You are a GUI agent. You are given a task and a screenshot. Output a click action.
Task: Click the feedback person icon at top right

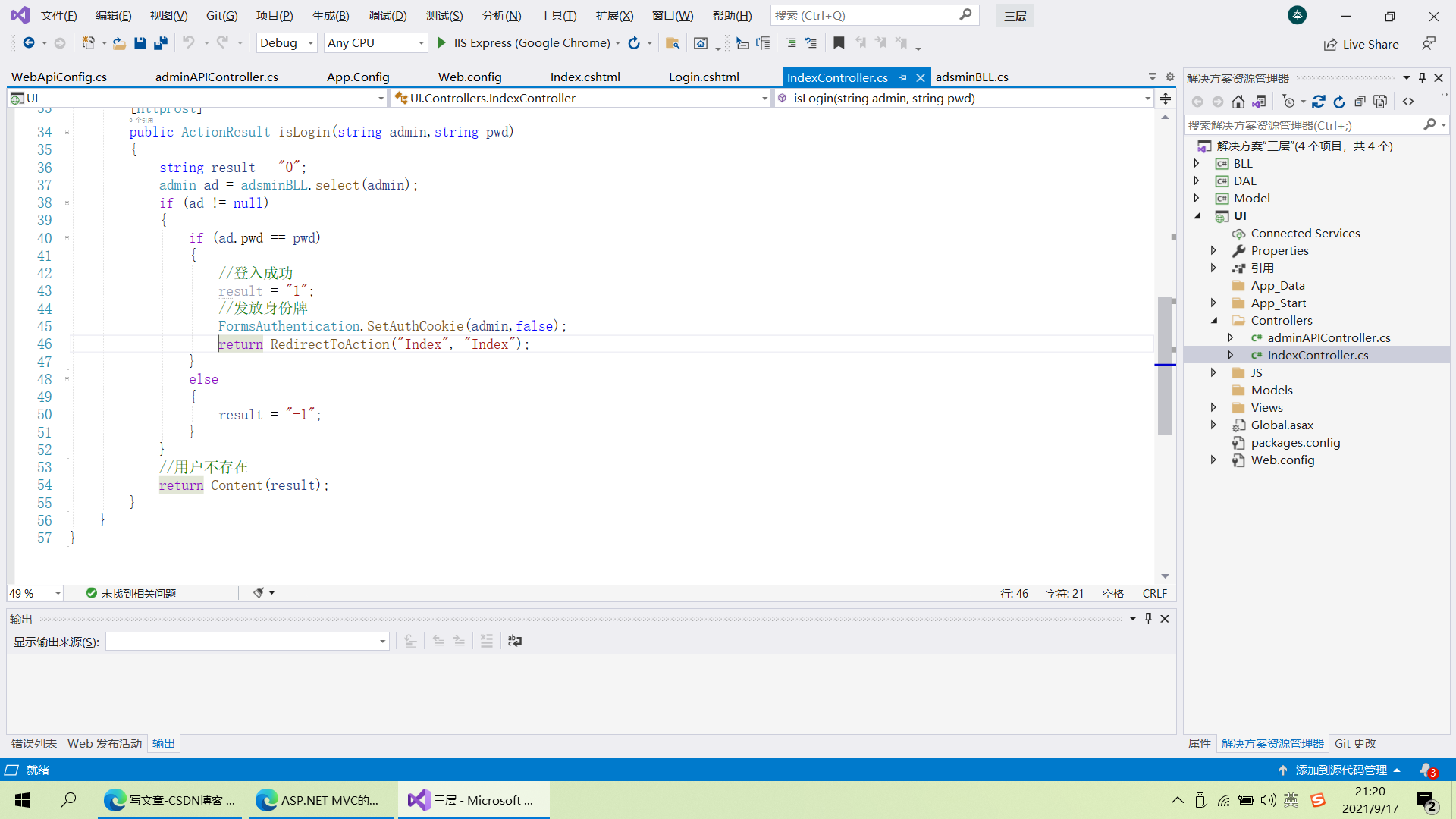pyautogui.click(x=1429, y=44)
